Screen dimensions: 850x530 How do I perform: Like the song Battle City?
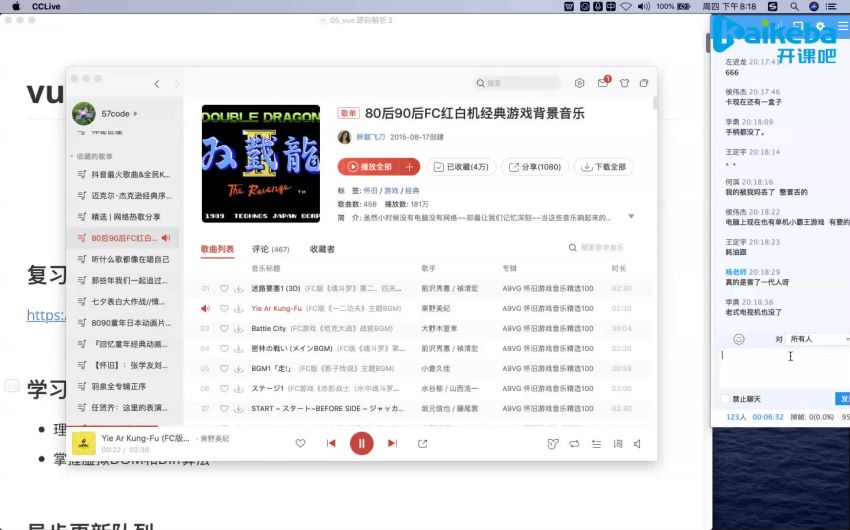[224, 328]
